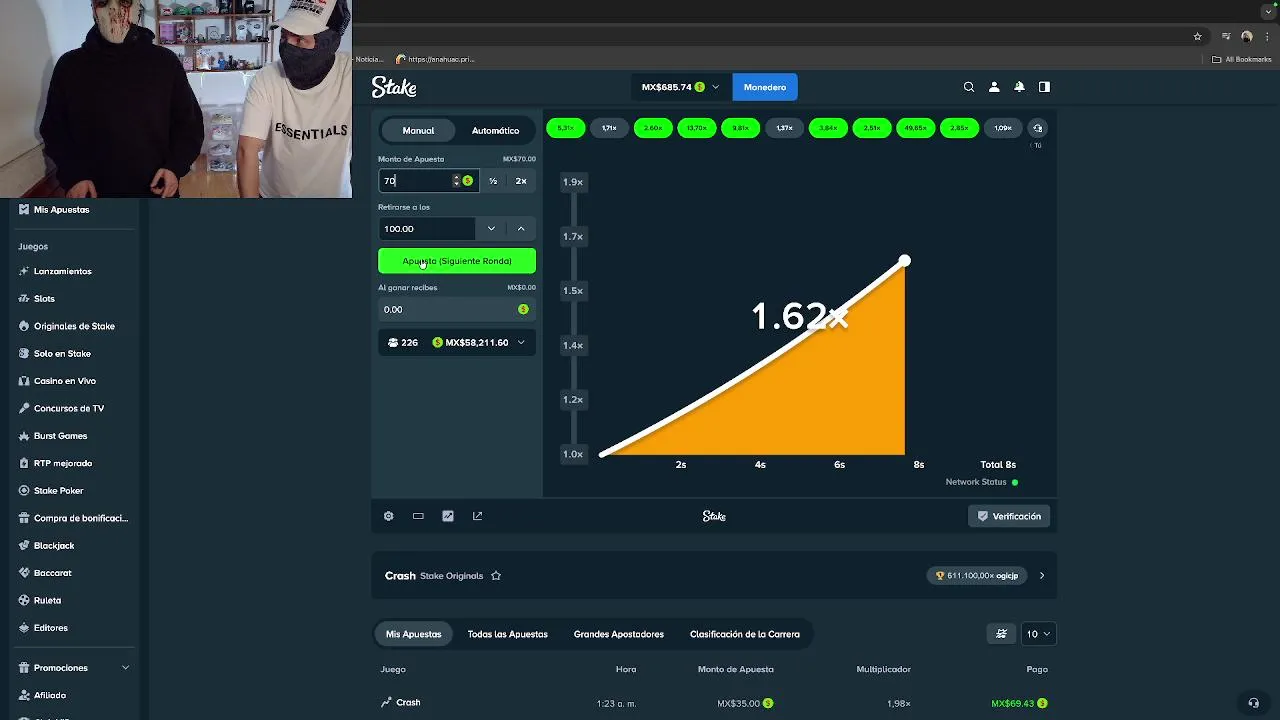Click the browser bookmark star icon
This screenshot has height=720, width=1280.
(1197, 36)
